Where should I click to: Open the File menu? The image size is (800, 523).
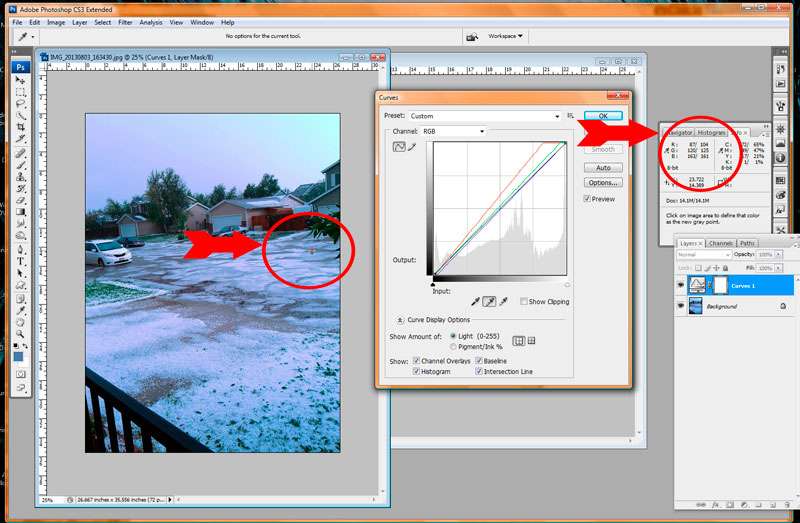tap(17, 22)
